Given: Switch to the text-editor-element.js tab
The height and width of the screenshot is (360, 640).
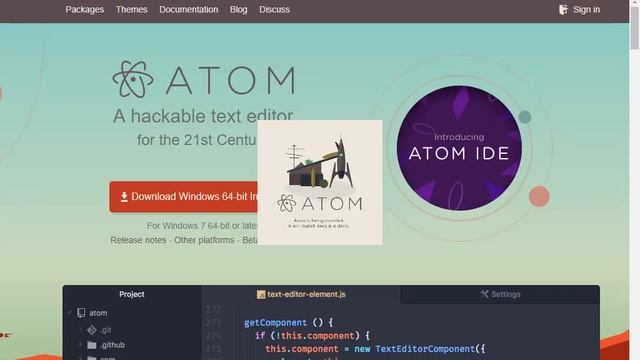Looking at the screenshot, I should tap(301, 294).
